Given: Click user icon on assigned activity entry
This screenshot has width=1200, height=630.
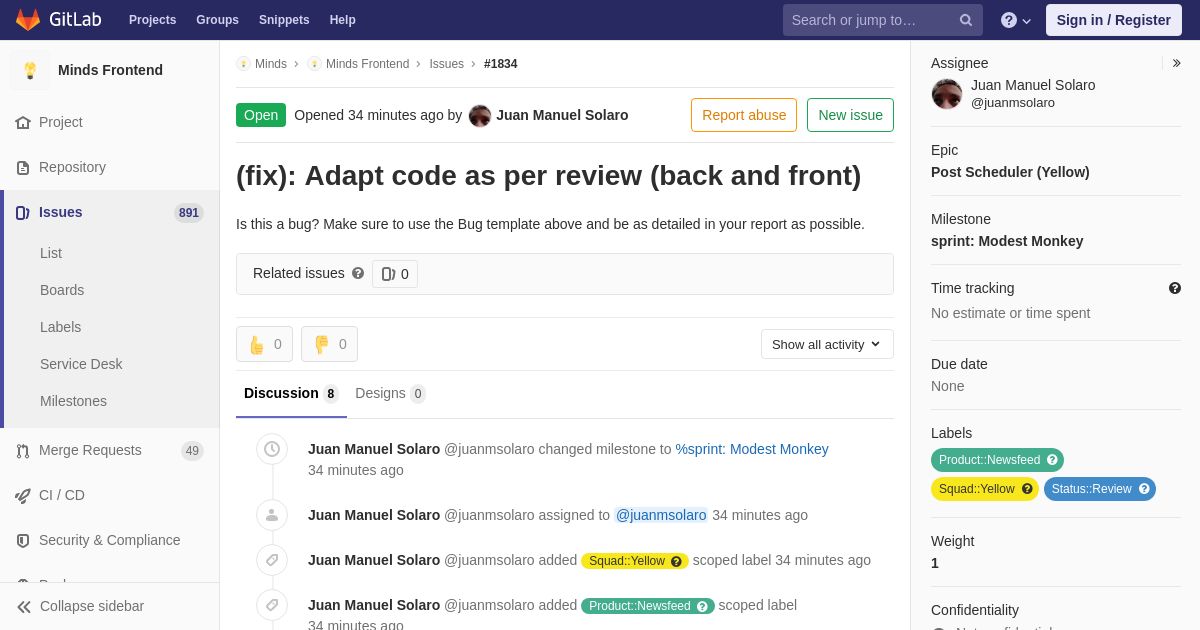Looking at the screenshot, I should (x=272, y=515).
